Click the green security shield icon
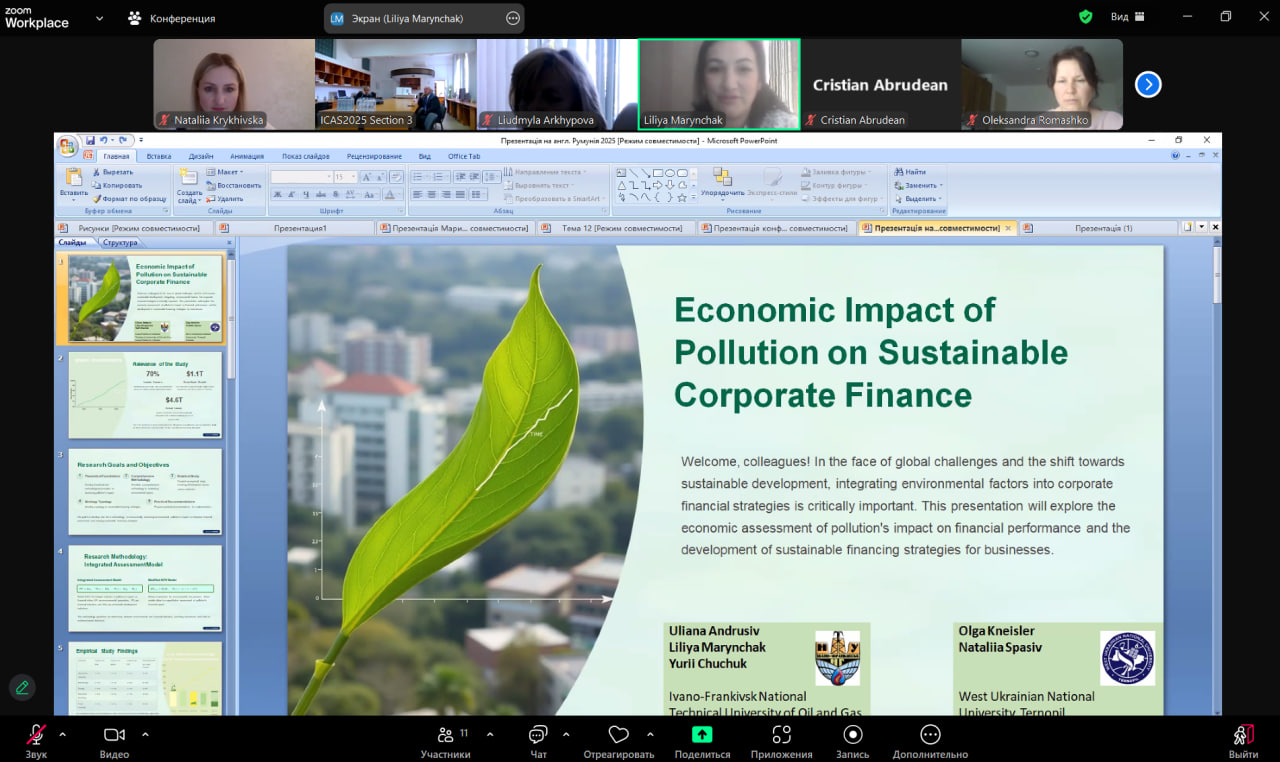Screen dimensions: 1280x762 click(1086, 17)
